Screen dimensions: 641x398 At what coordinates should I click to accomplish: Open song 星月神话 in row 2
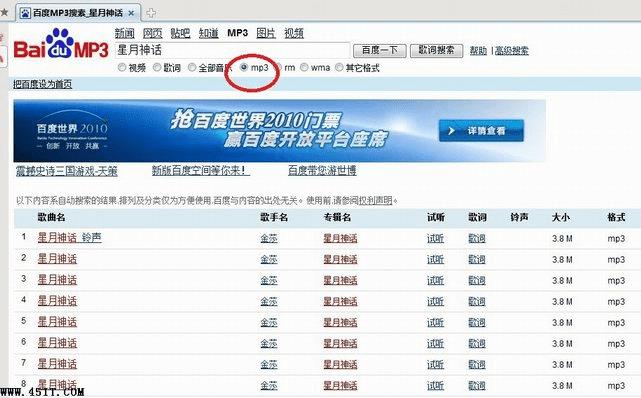point(57,259)
